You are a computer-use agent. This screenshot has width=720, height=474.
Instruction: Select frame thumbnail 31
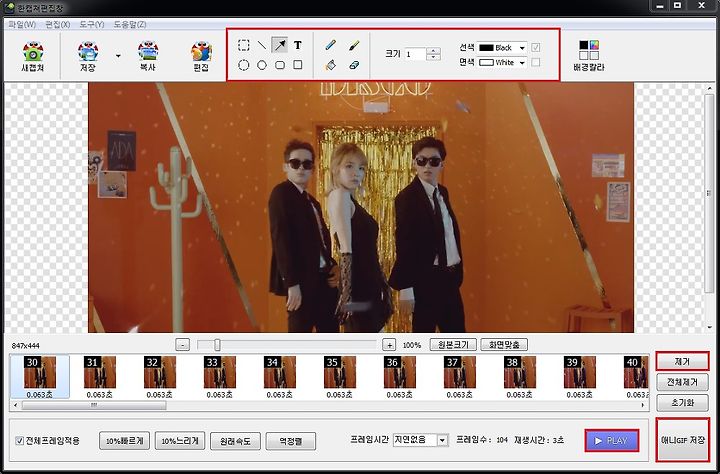100,377
